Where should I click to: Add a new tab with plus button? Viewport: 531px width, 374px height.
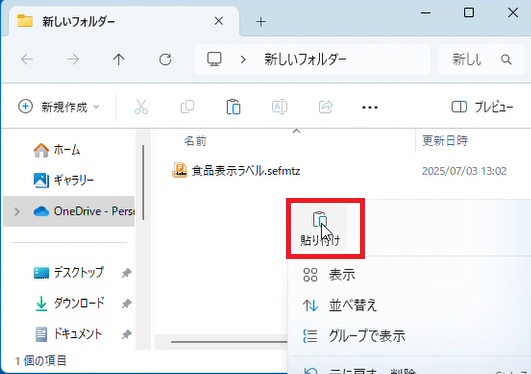[x=261, y=22]
